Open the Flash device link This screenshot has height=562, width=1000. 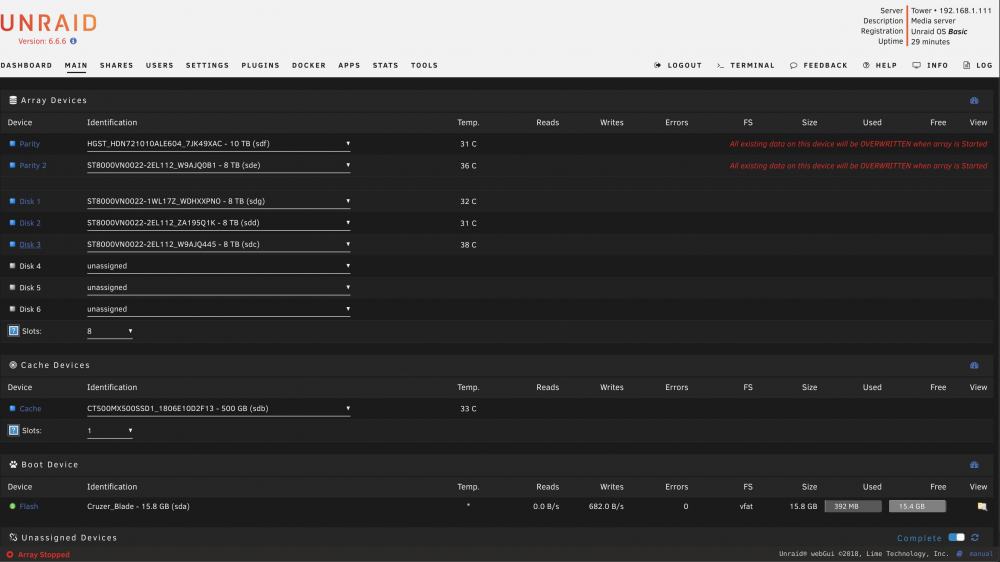click(x=29, y=507)
